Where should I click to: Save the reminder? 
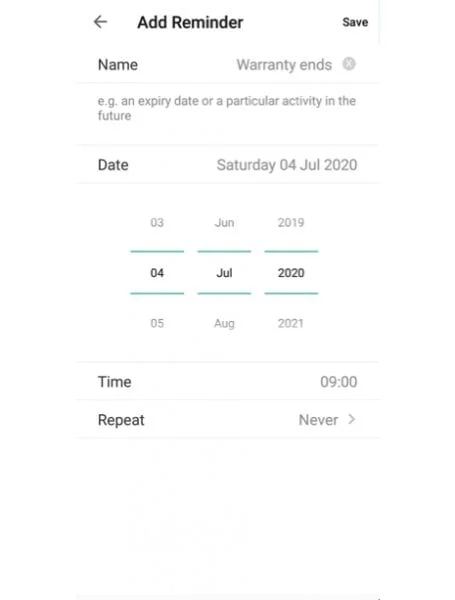coord(355,22)
